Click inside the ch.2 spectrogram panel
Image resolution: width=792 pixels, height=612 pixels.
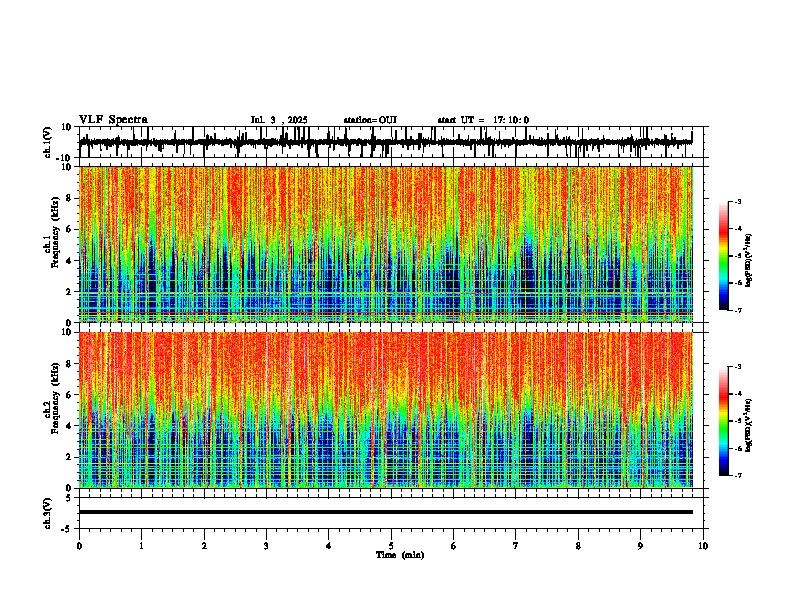pyautogui.click(x=386, y=410)
